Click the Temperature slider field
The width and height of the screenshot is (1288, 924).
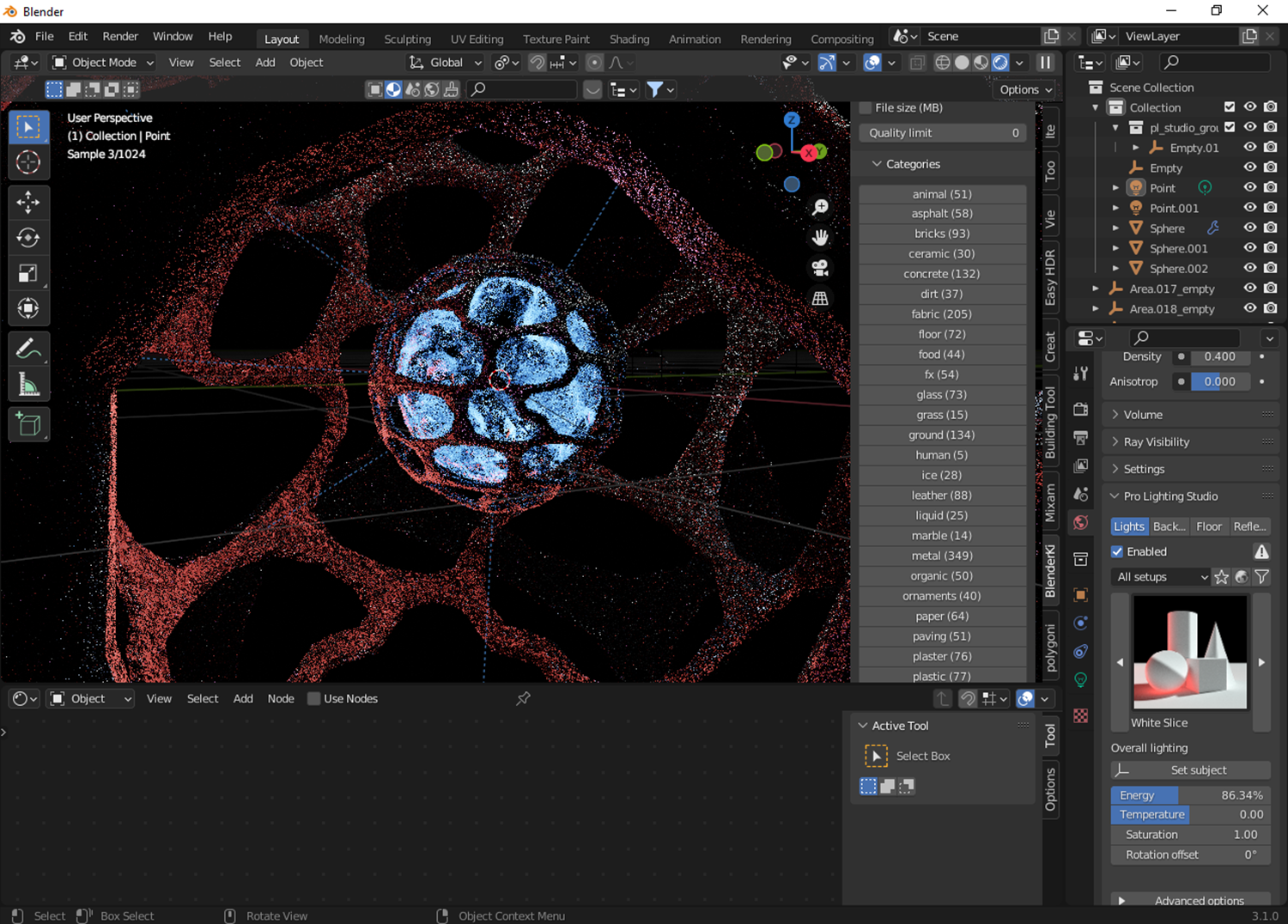coord(1190,814)
